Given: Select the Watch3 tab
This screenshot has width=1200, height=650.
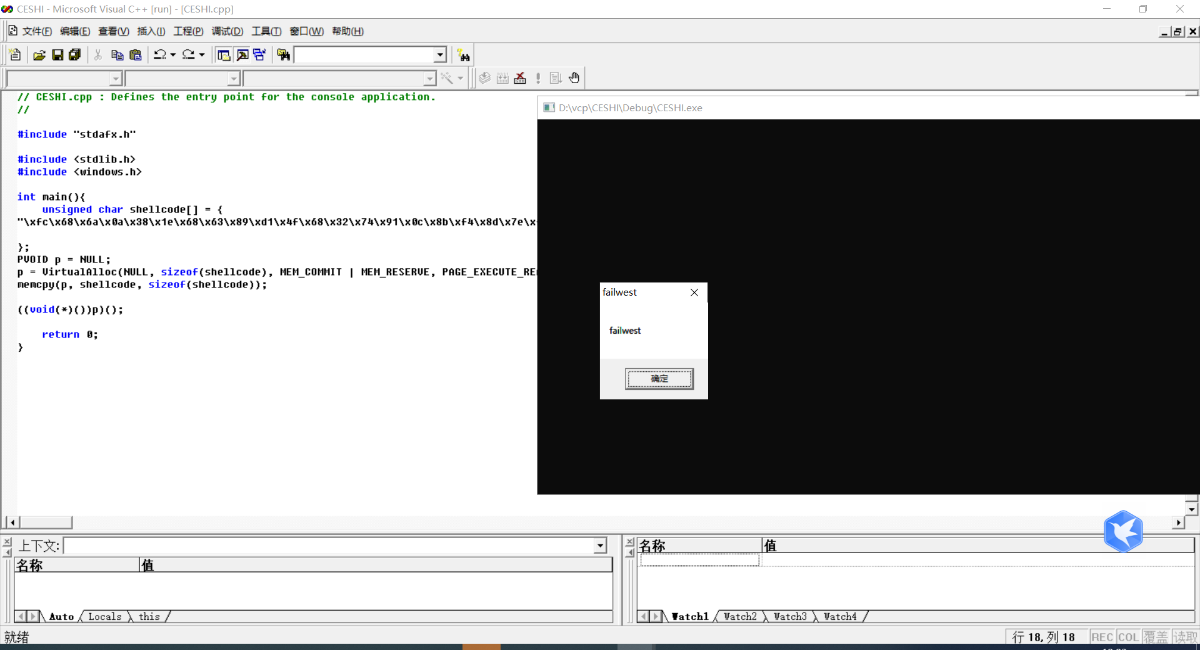Looking at the screenshot, I should 790,617.
